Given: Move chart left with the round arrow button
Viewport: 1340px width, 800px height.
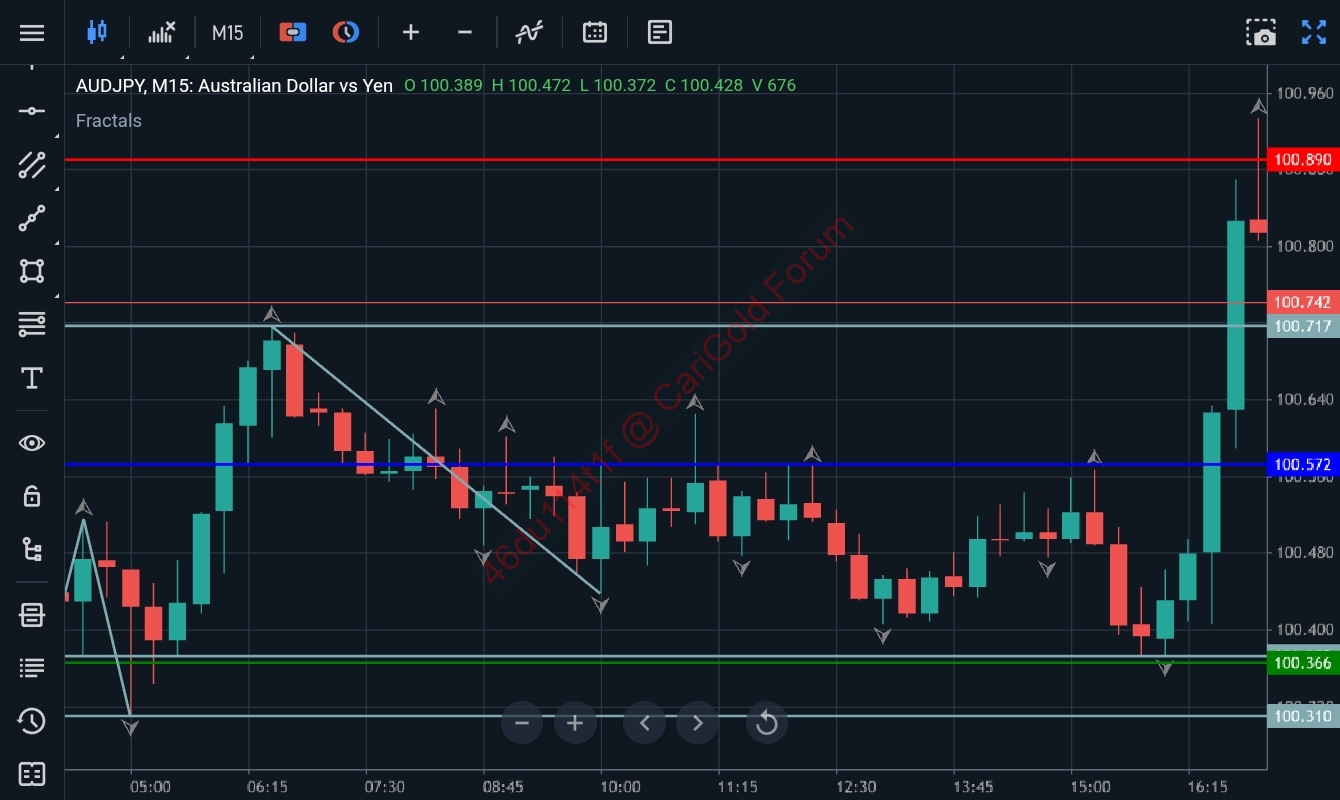Looking at the screenshot, I should (x=645, y=723).
